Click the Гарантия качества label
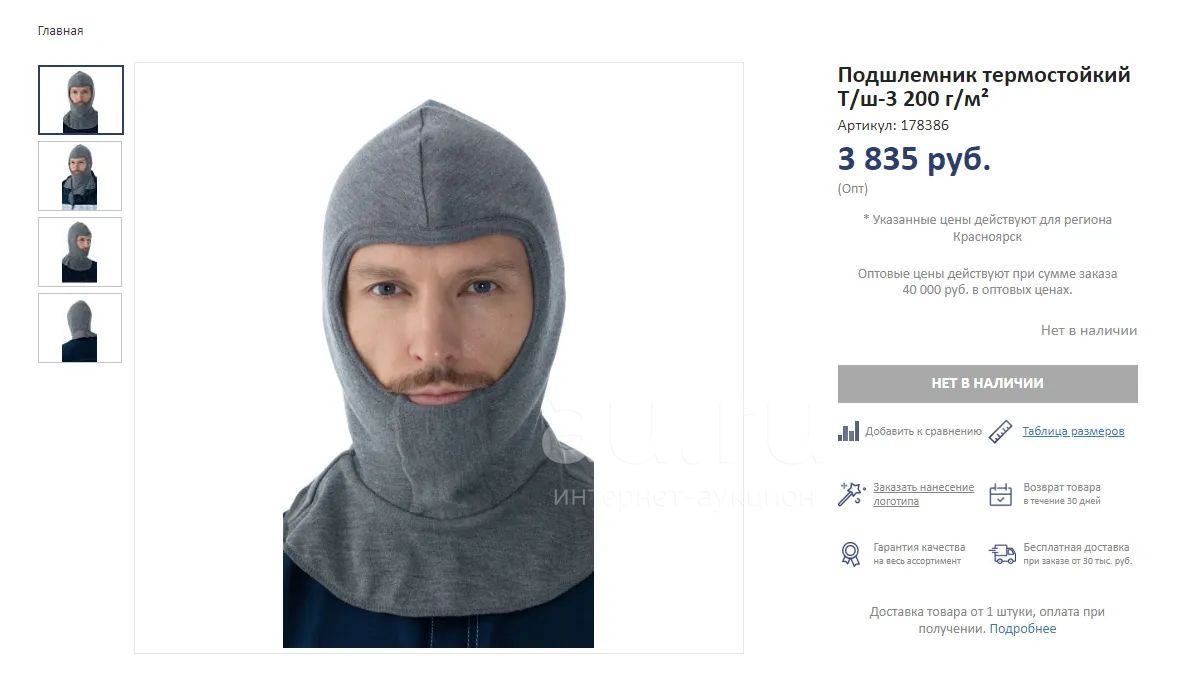Screen dimensions: 1197x682 919,548
